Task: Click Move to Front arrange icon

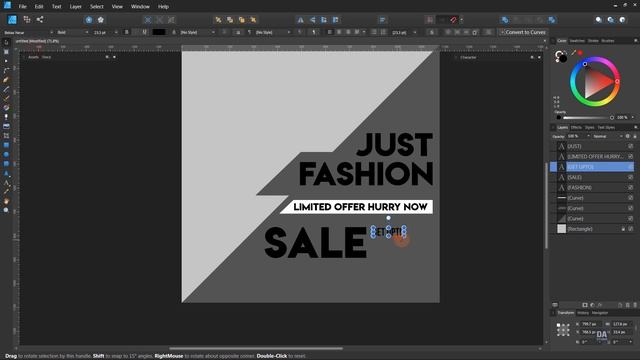Action: 253,20
